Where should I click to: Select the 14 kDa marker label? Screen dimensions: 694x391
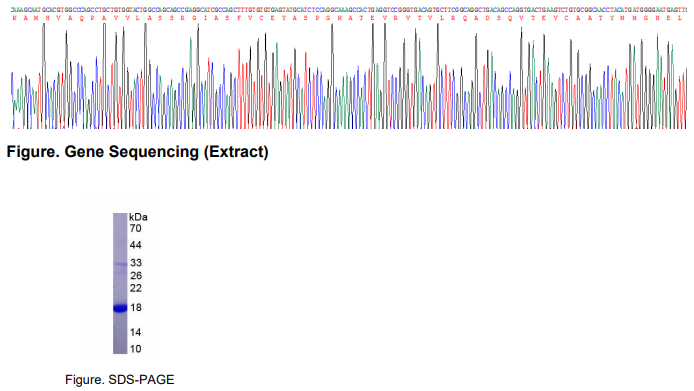(136, 332)
